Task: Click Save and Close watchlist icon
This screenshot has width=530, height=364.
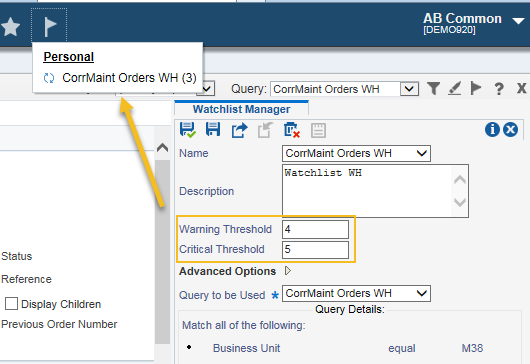Action: tap(188, 130)
